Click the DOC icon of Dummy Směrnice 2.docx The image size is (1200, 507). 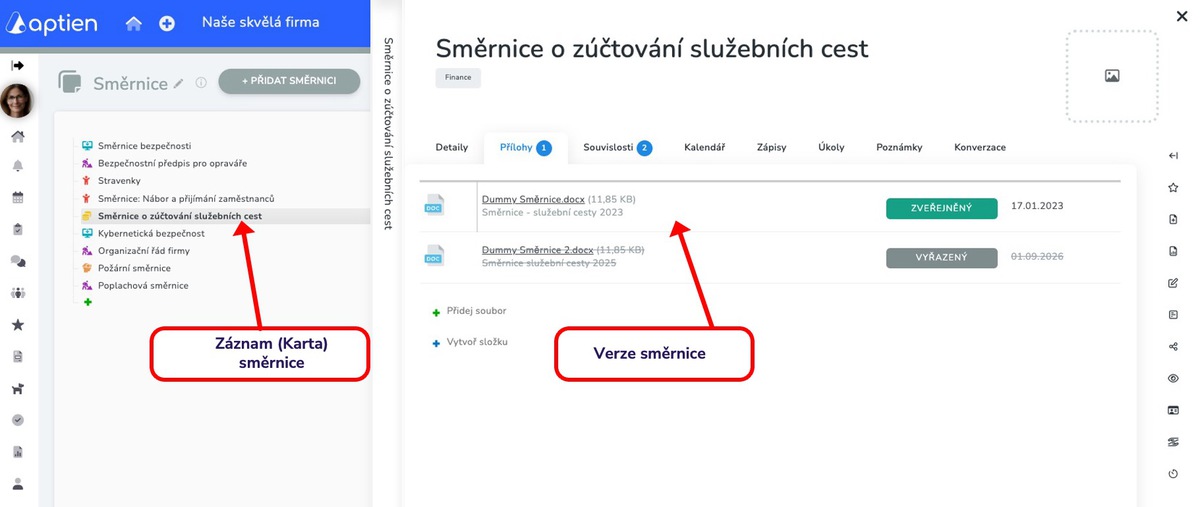pyautogui.click(x=433, y=255)
